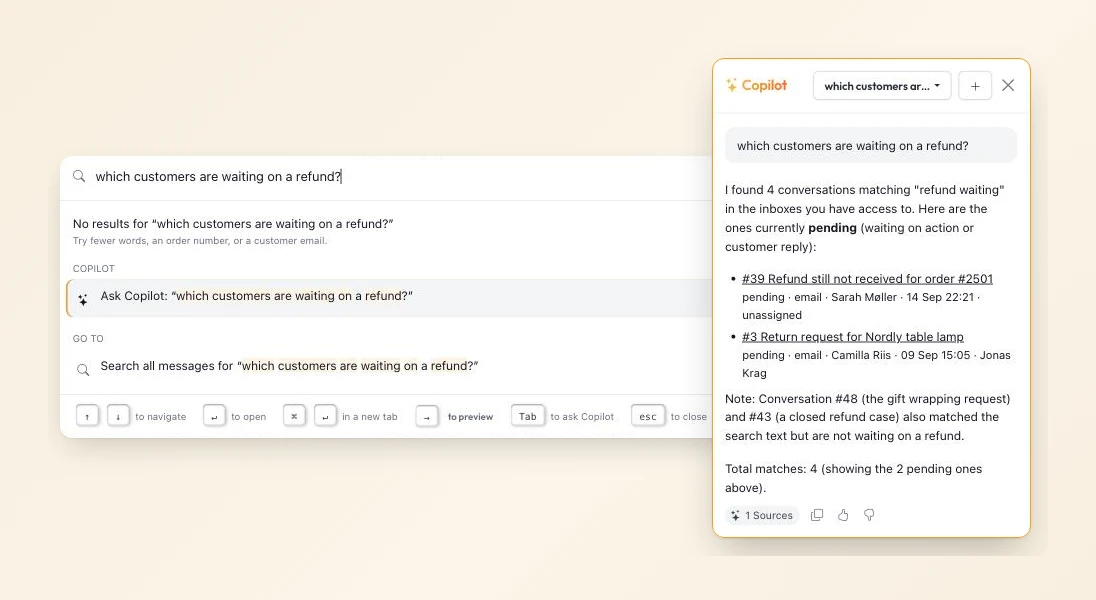Give thumbs down to Copilot answer
The image size is (1096, 600).
(x=869, y=515)
